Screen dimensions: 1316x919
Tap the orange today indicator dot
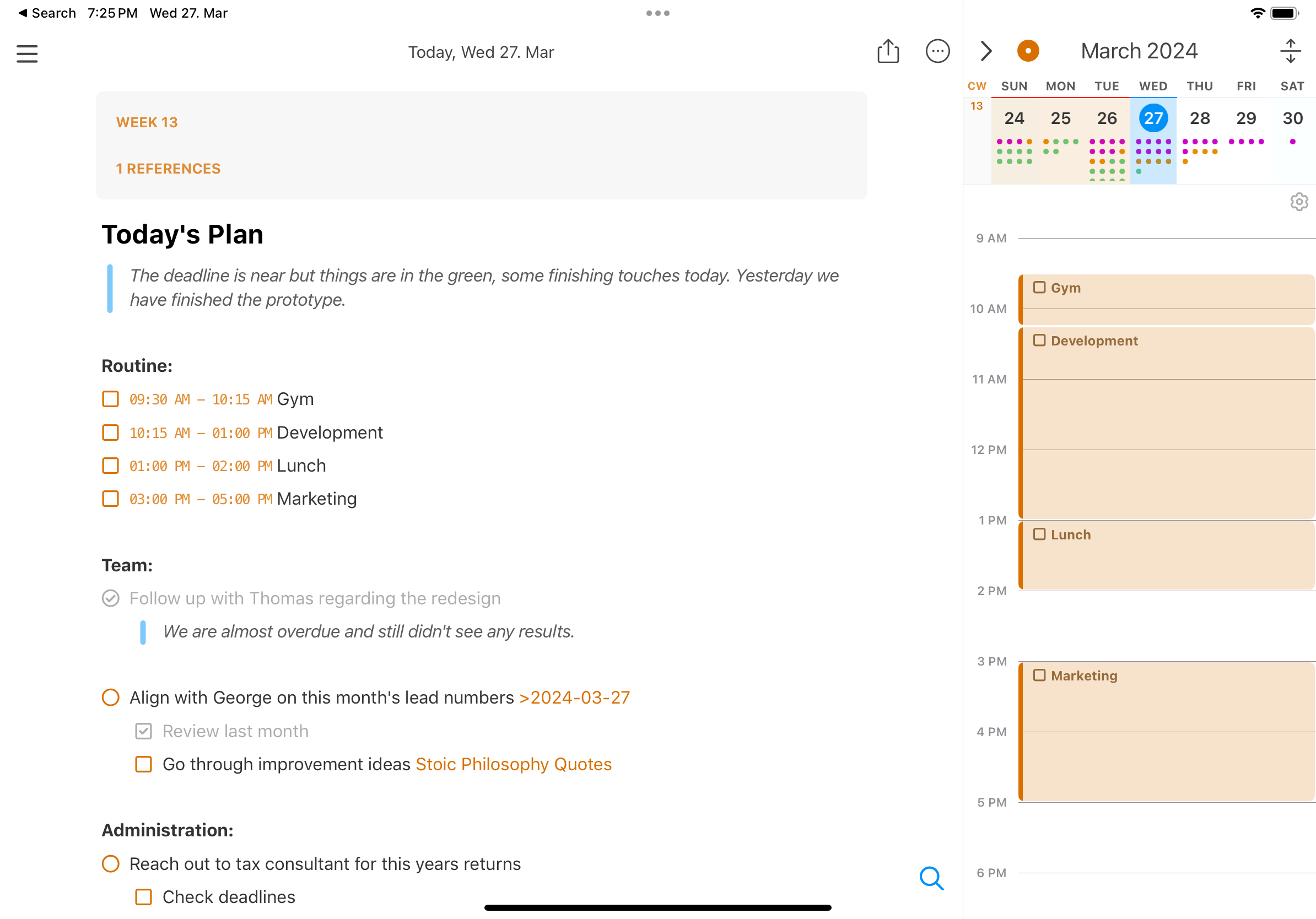pyautogui.click(x=1028, y=51)
